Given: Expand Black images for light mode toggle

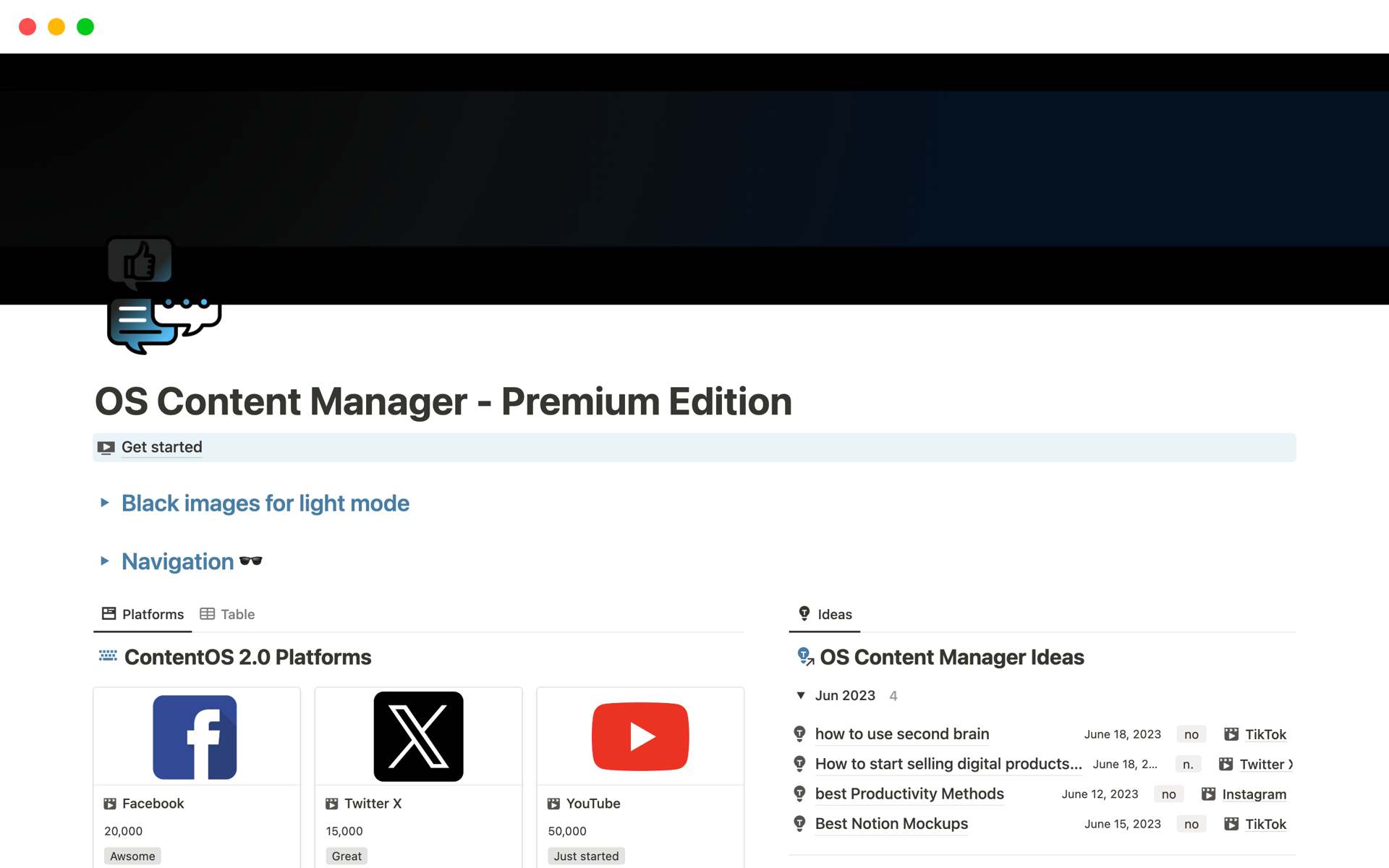Looking at the screenshot, I should [105, 503].
